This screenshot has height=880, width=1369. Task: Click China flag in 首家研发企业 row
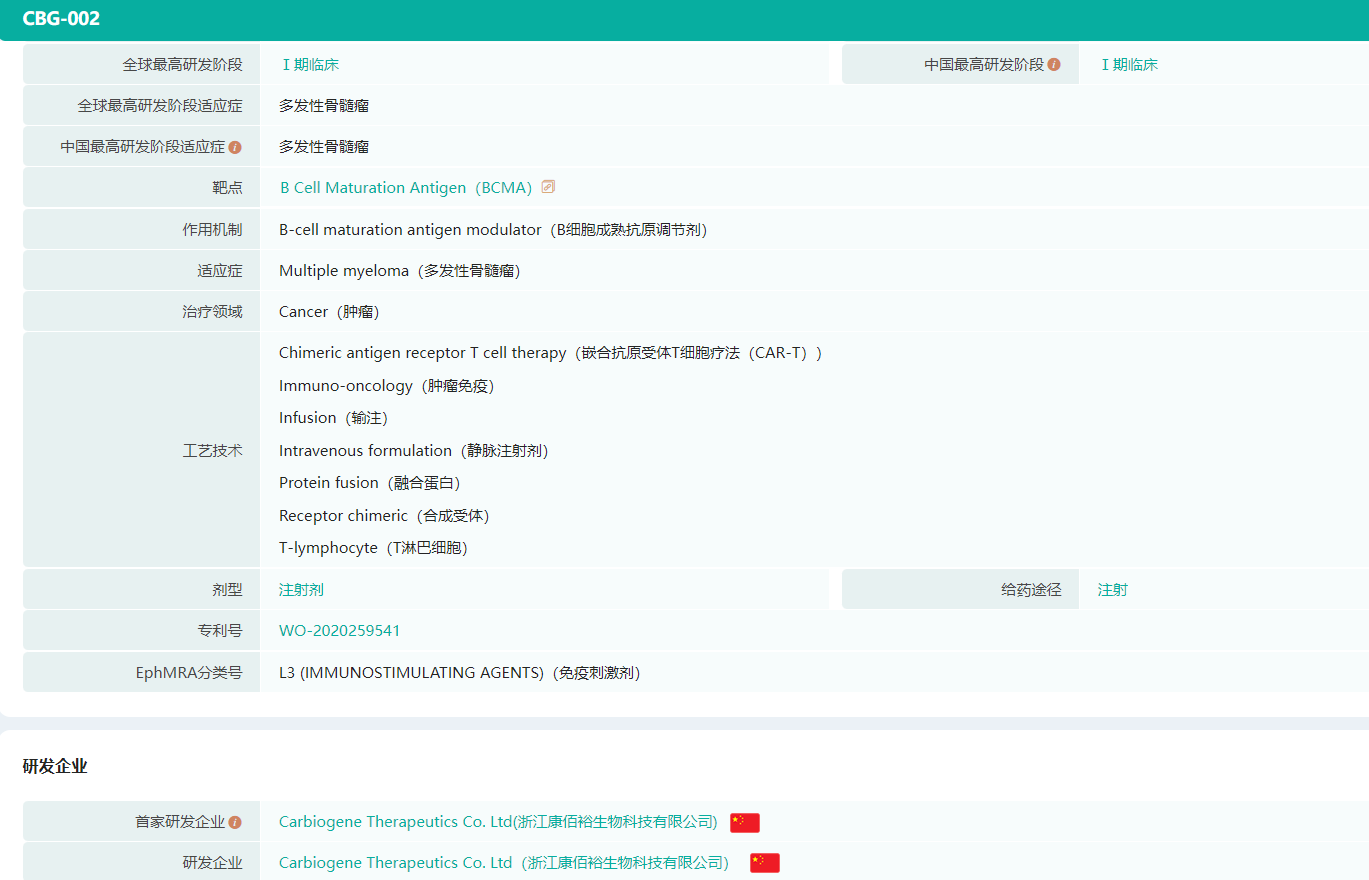(x=745, y=822)
